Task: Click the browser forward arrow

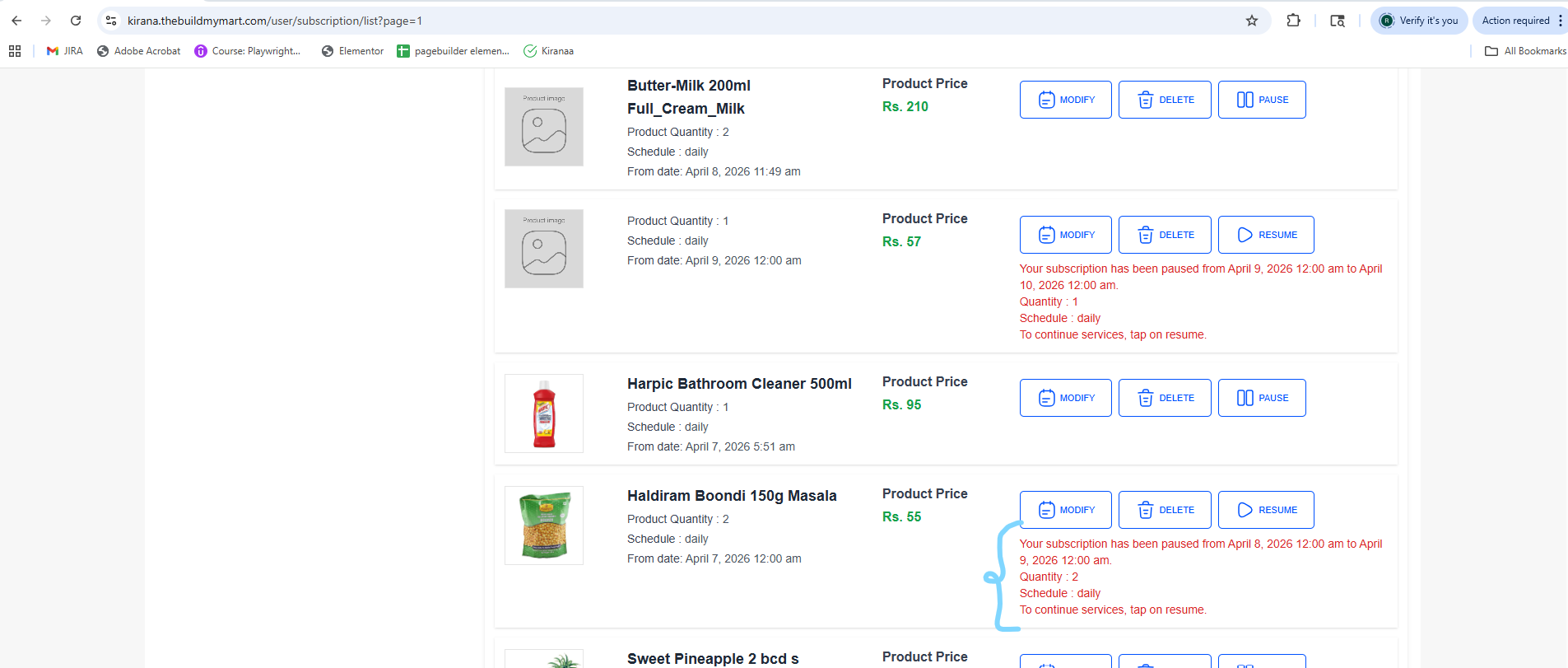Action: 46,21
